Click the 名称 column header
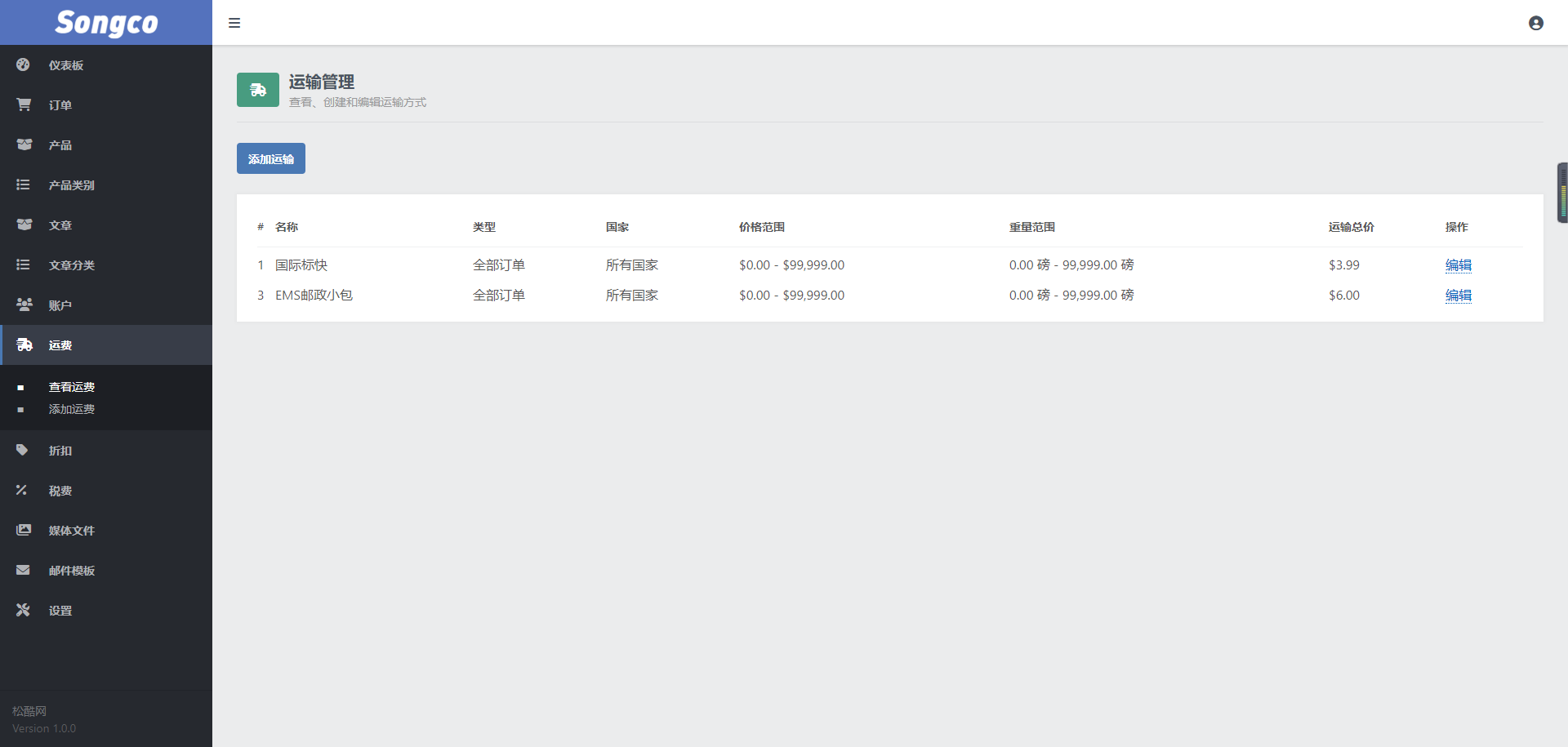1568x747 pixels. click(x=287, y=227)
